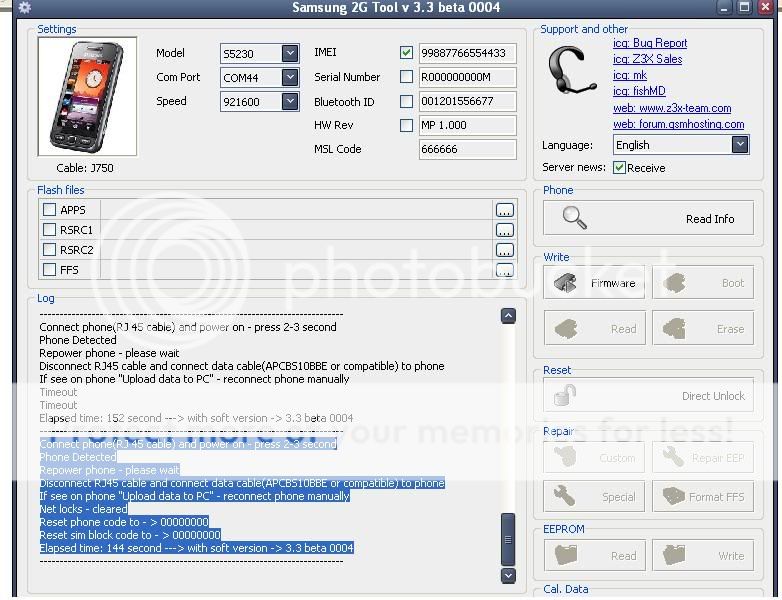Check the FFS flash file box
The height and width of the screenshot is (600, 782).
49,269
